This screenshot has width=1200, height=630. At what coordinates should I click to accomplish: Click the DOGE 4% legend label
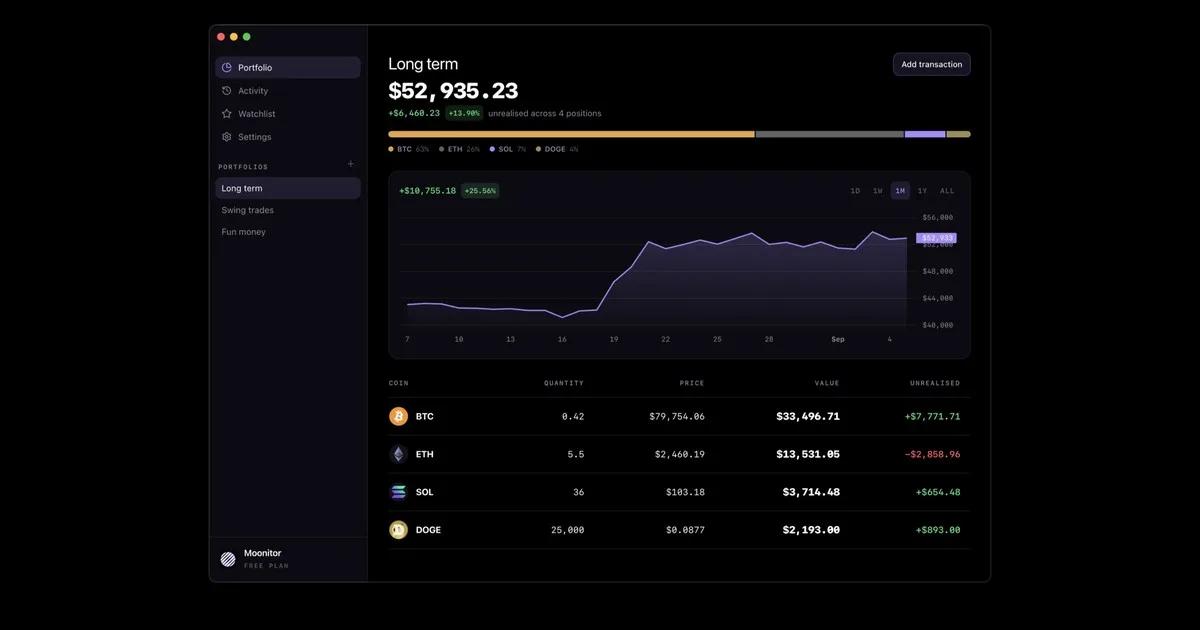(x=557, y=149)
